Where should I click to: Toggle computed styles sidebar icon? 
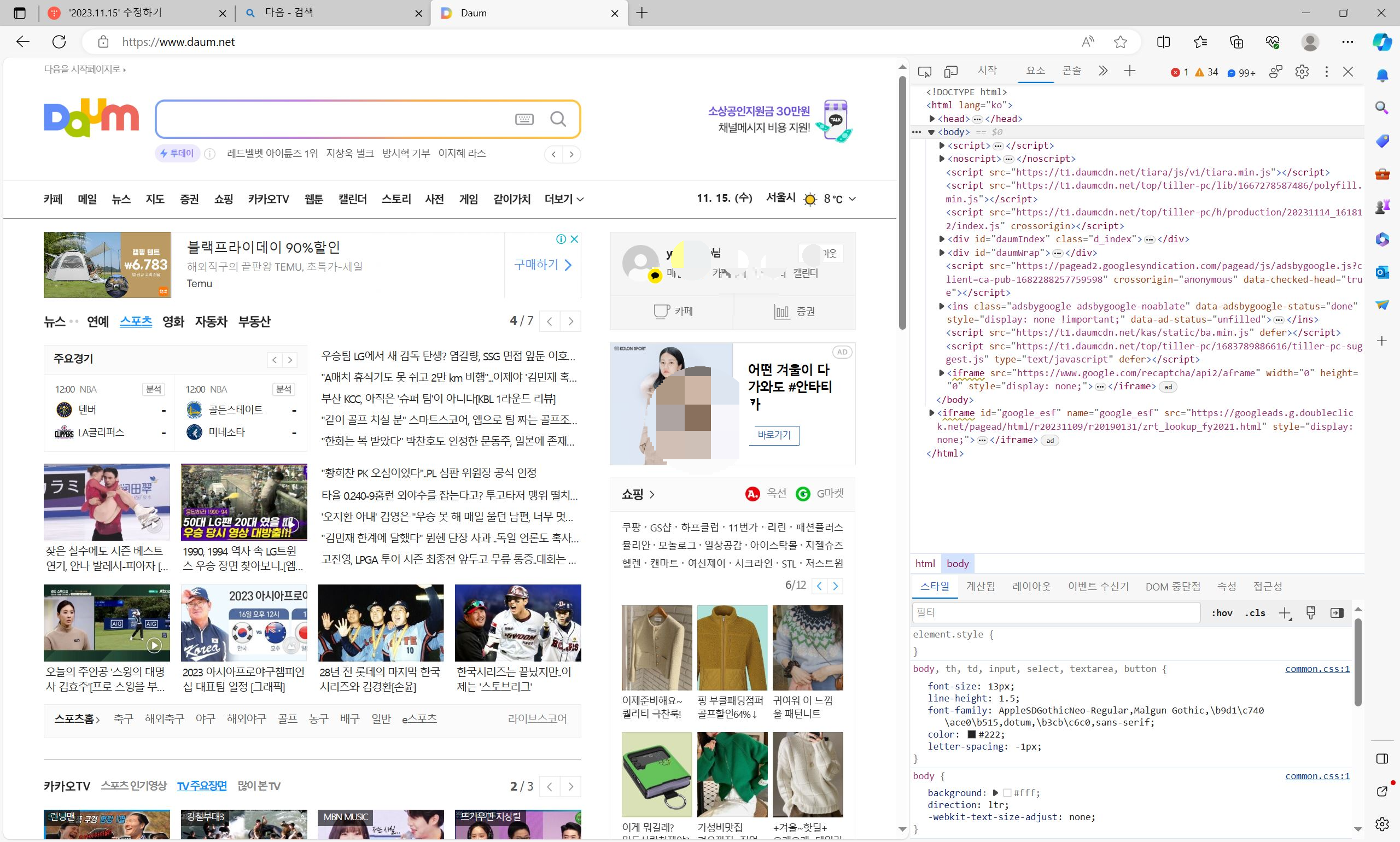pos(1337,613)
